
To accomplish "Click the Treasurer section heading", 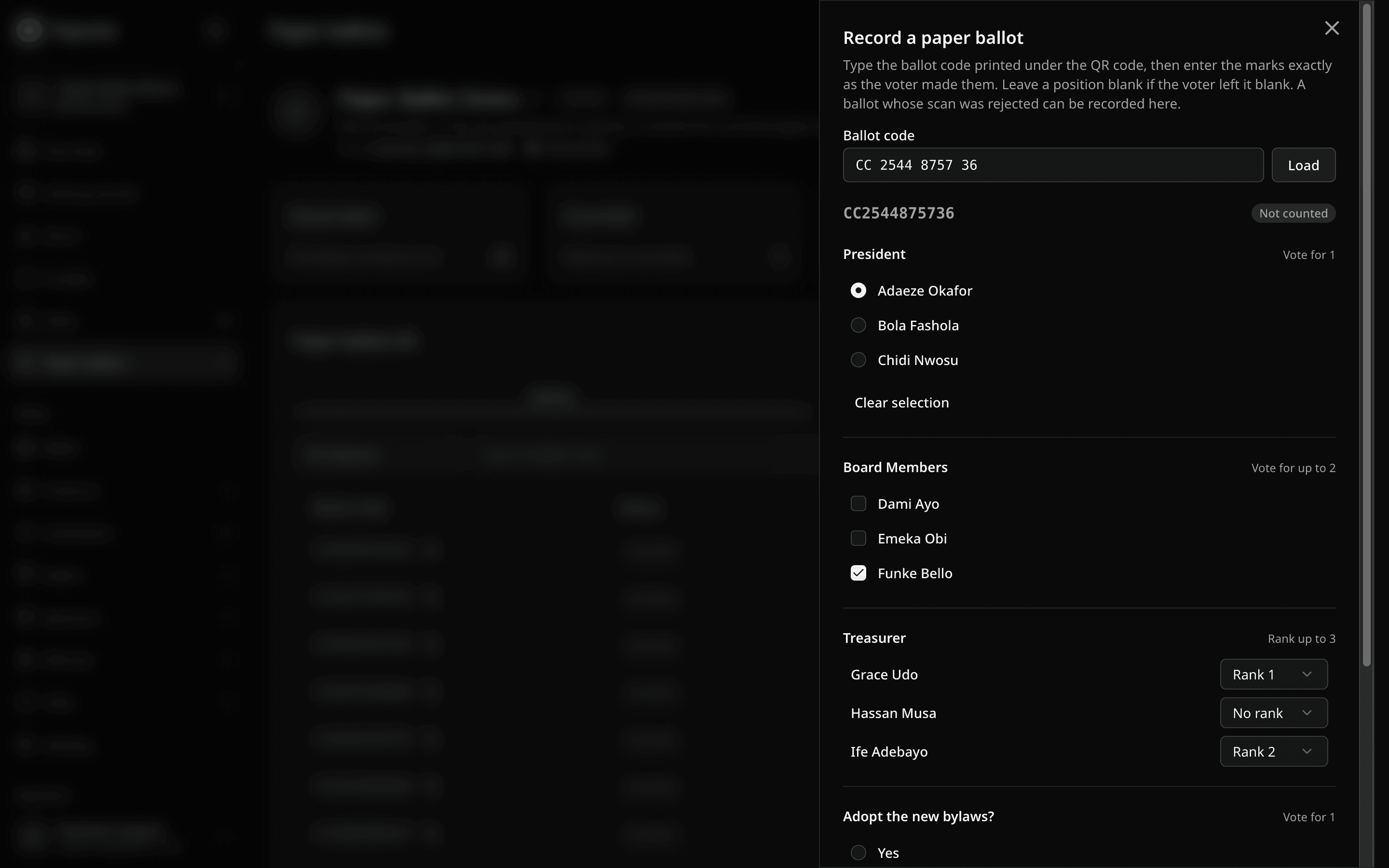I will [x=874, y=638].
